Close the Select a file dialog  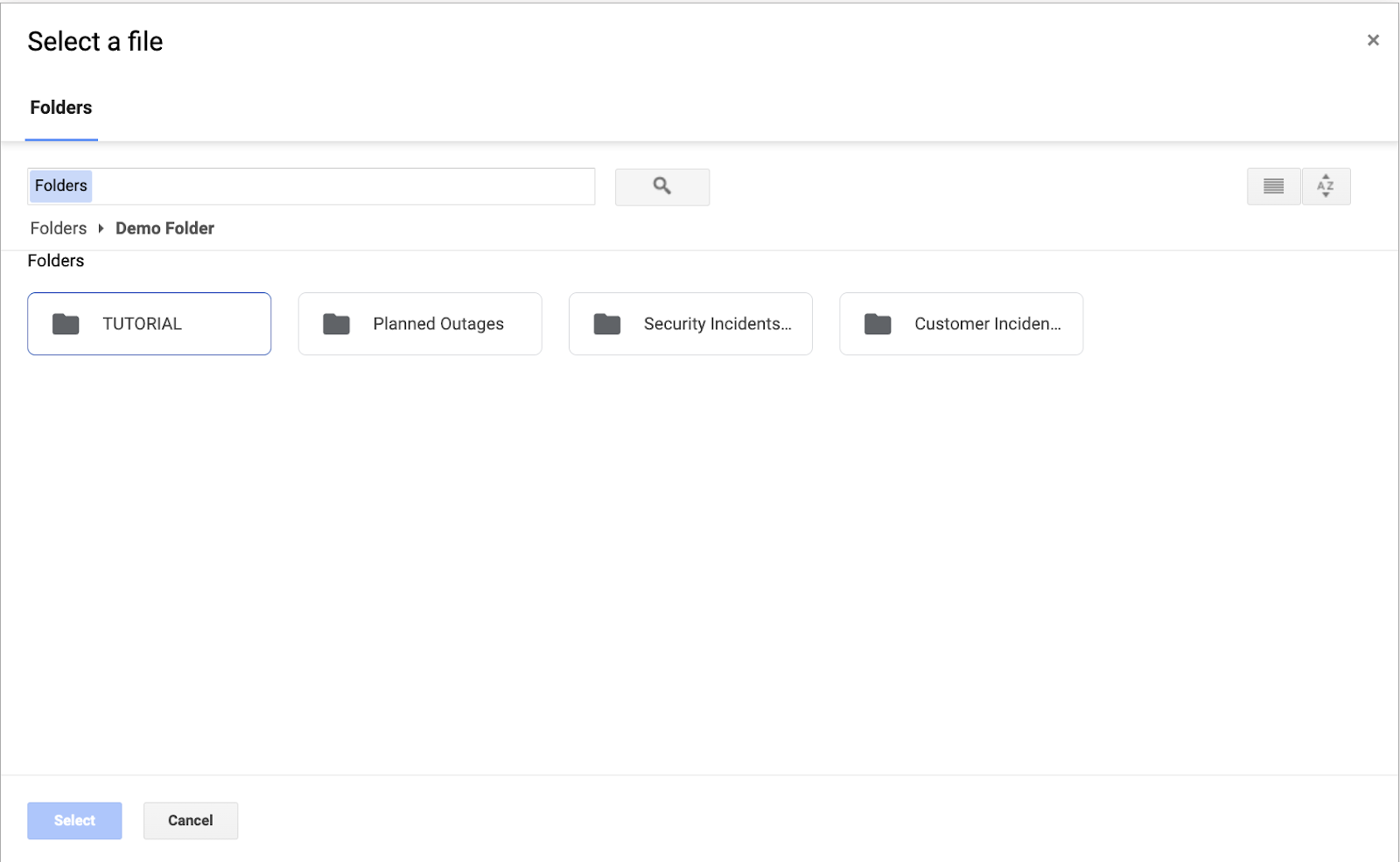1373,40
